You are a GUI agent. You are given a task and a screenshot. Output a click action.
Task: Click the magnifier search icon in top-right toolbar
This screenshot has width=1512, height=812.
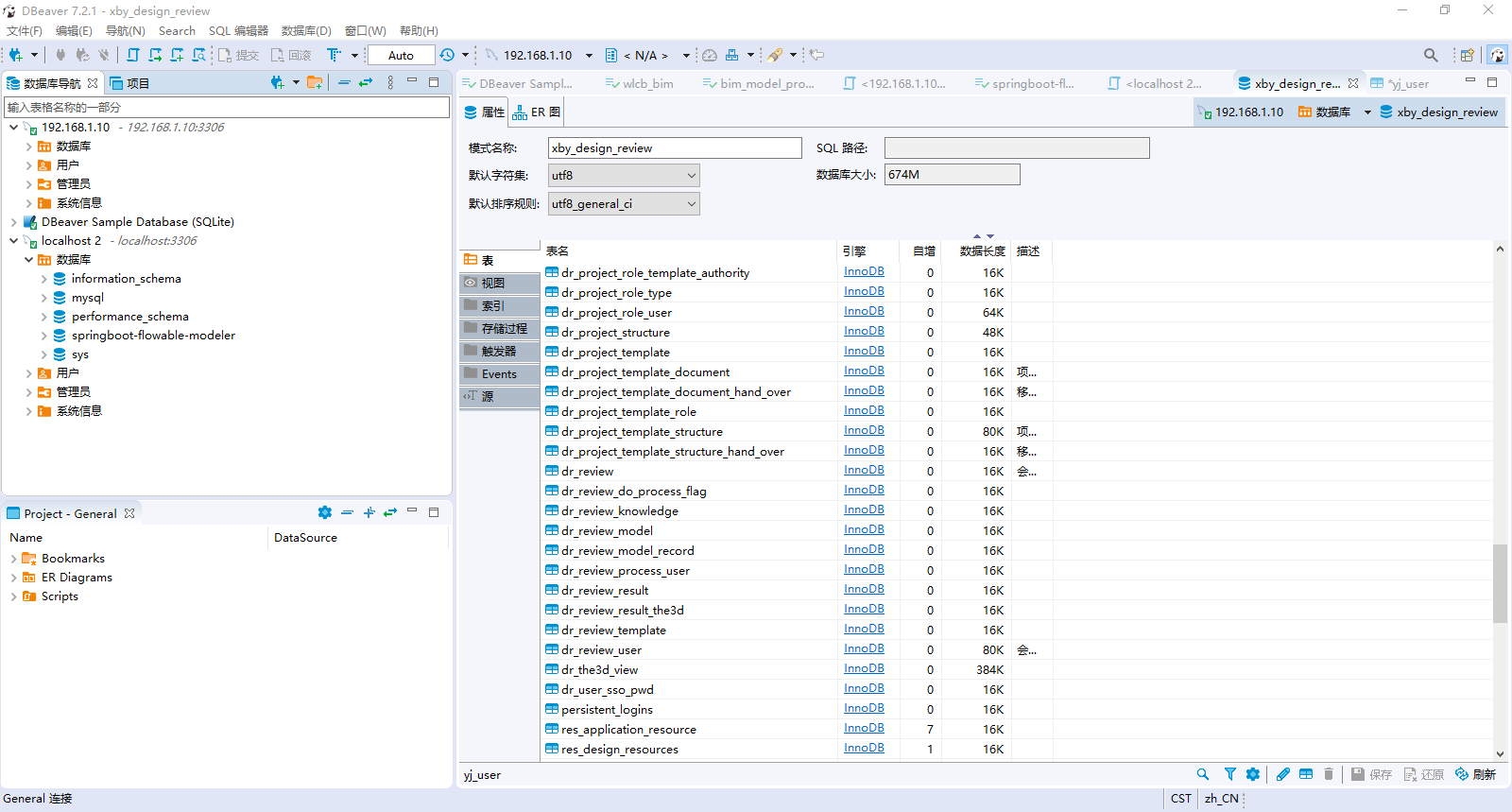[1431, 55]
